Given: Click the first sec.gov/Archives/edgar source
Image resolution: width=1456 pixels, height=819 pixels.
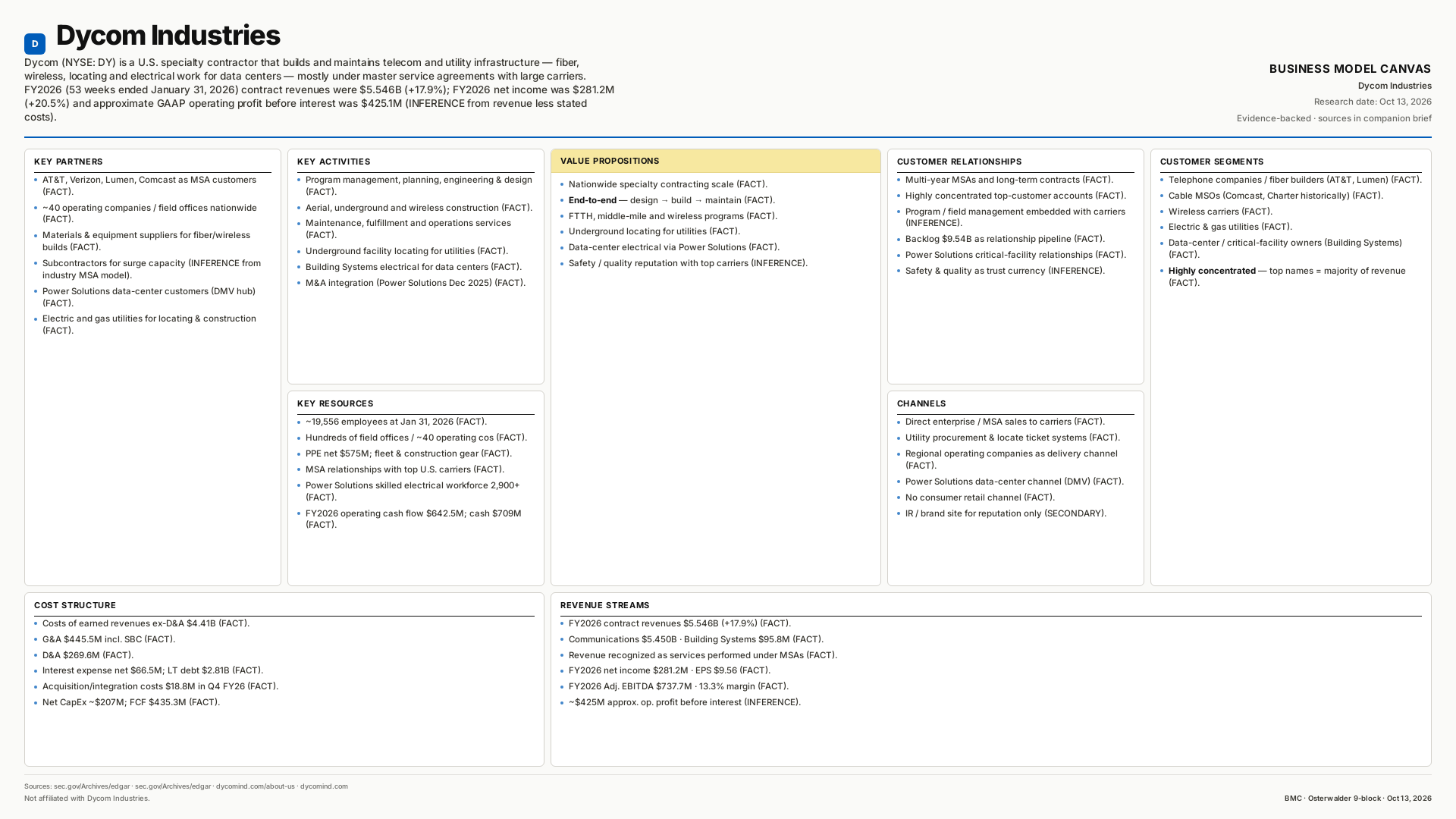Looking at the screenshot, I should [92, 786].
